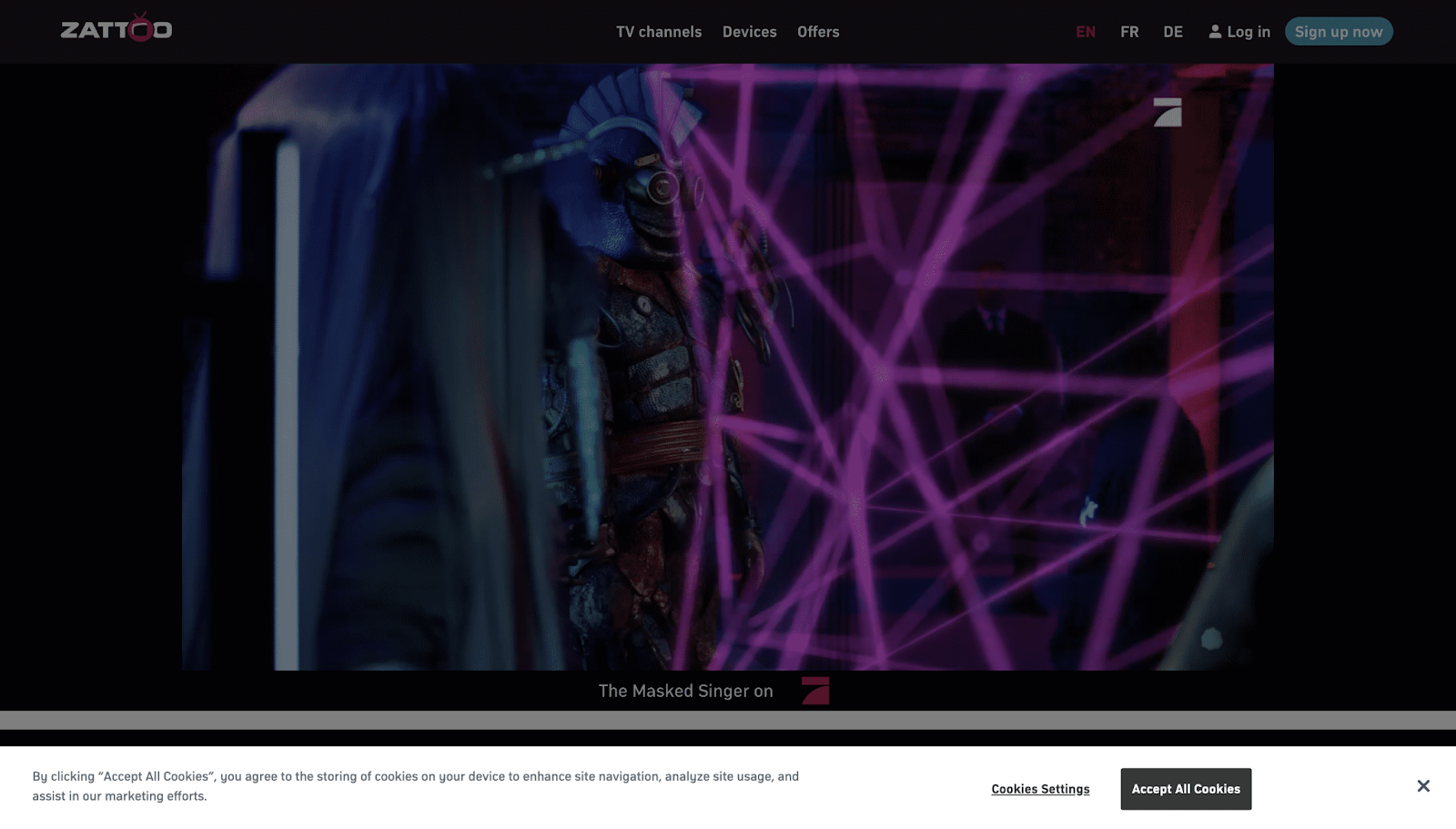This screenshot has width=1456, height=829.
Task: Switch language to EN
Action: tap(1086, 32)
